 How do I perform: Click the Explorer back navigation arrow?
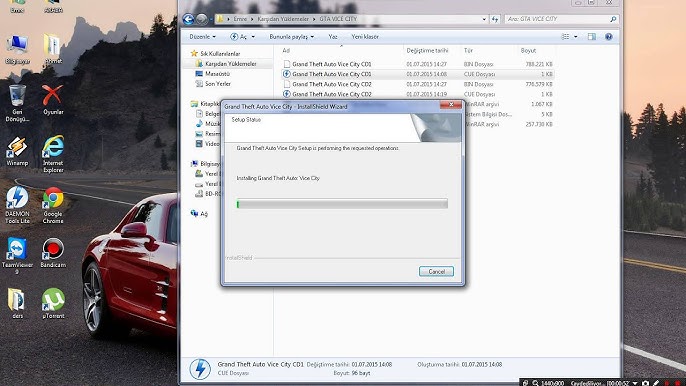tap(189, 19)
